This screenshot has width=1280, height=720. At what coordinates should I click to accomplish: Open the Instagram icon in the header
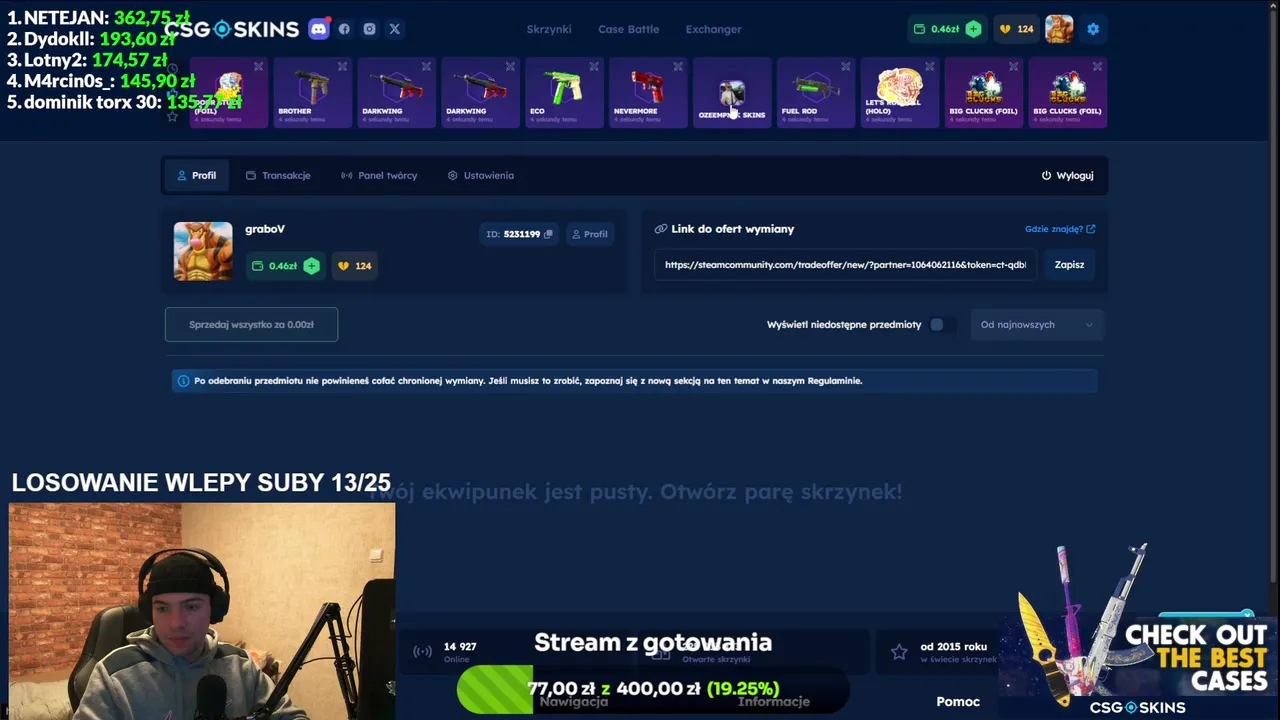click(369, 29)
